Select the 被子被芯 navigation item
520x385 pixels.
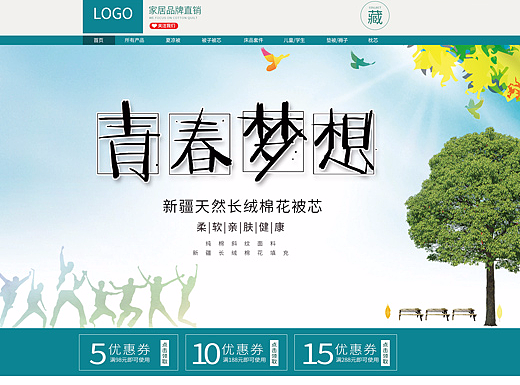211,40
